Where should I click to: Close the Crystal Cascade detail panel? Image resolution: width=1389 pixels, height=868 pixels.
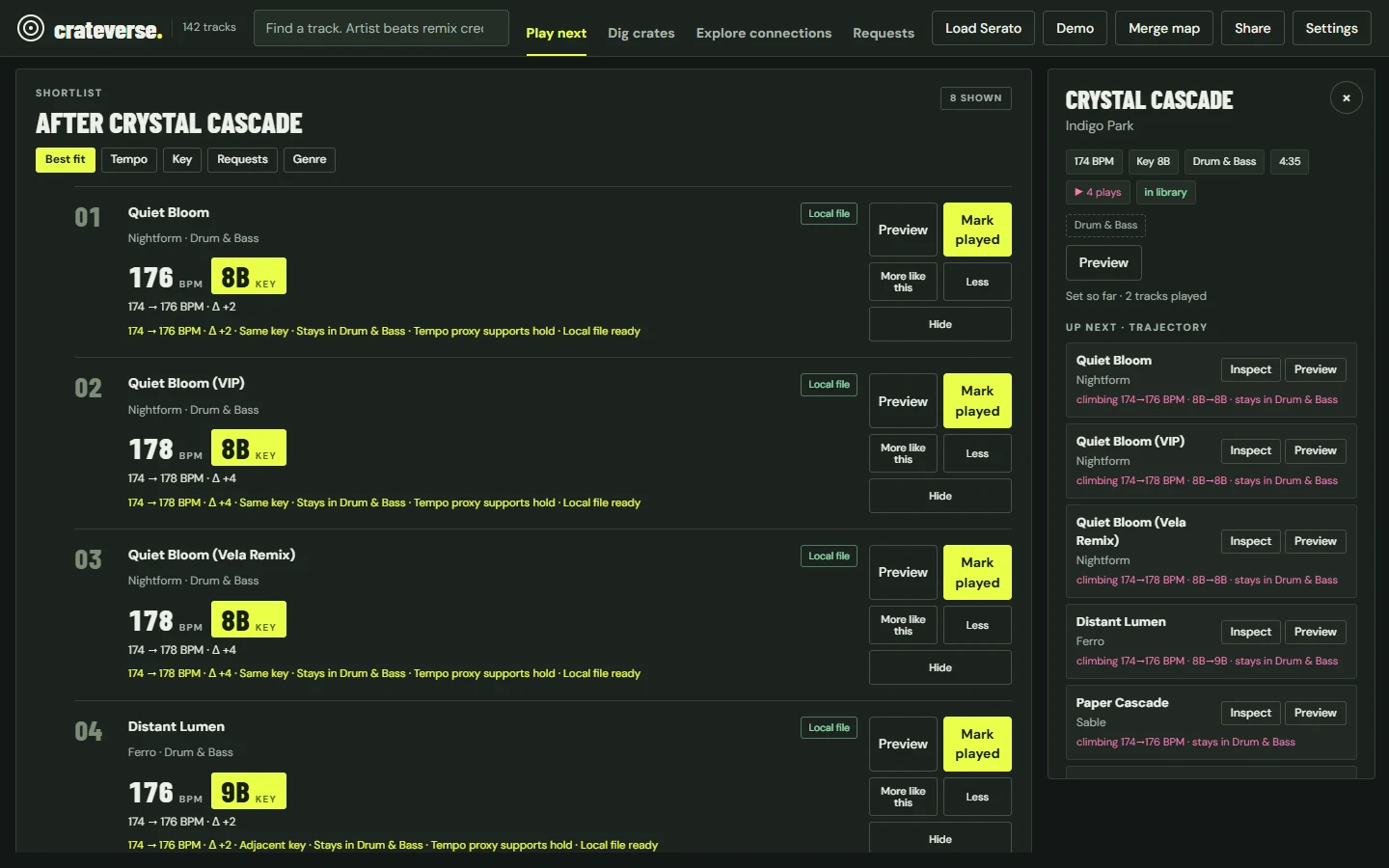[1346, 97]
